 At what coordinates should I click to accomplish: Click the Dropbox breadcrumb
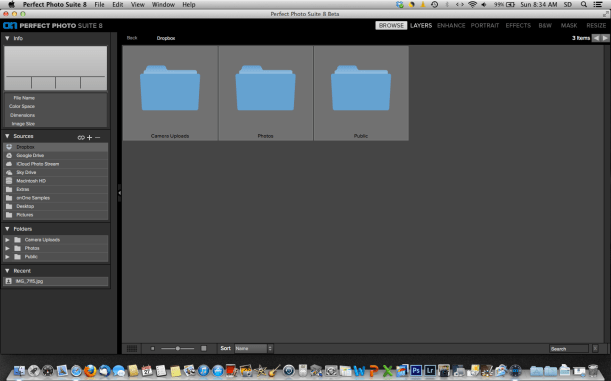tap(166, 38)
